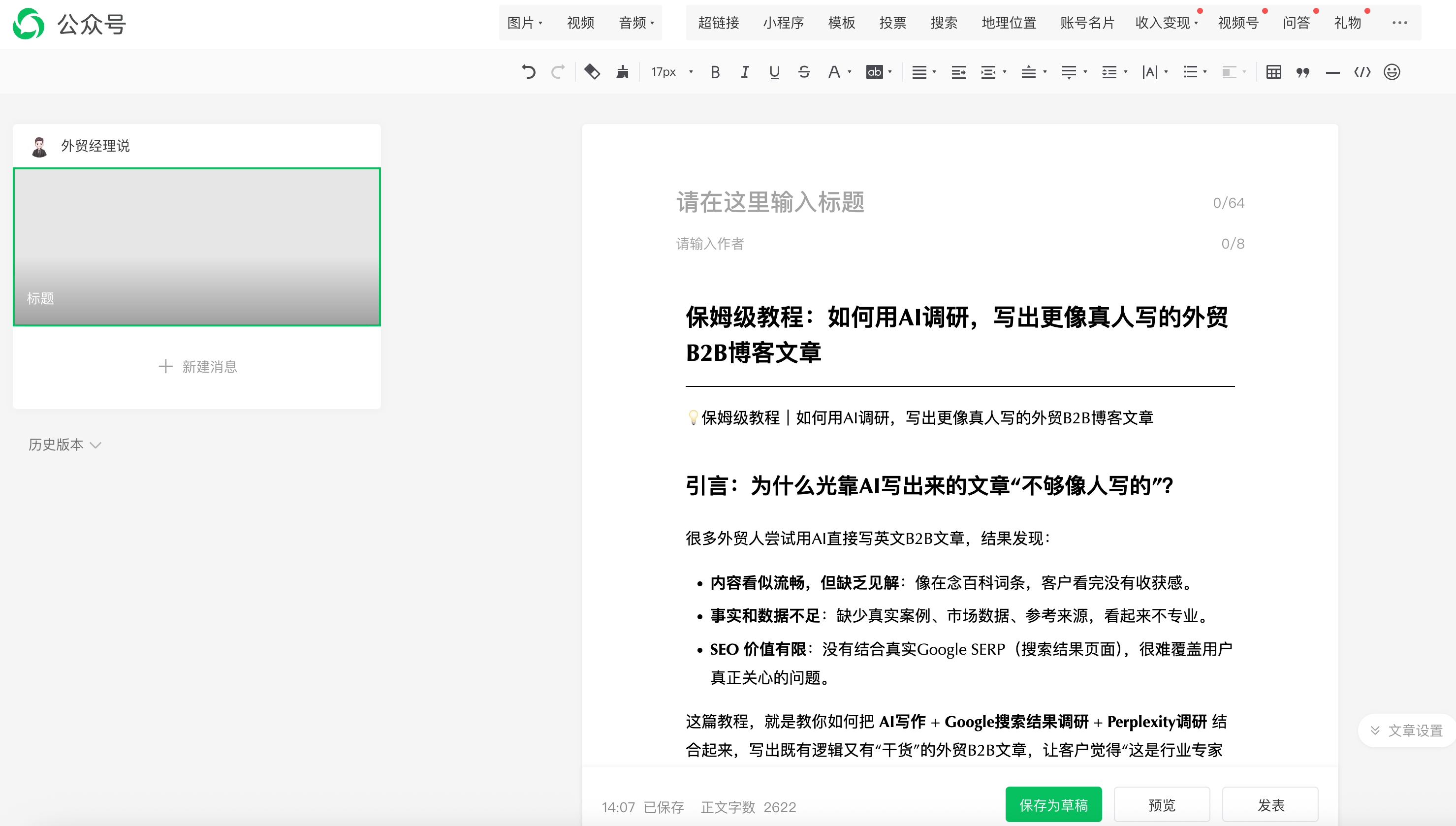Open the 超链接 hyperlink menu item
Screen dimensions: 1456x826
click(718, 23)
